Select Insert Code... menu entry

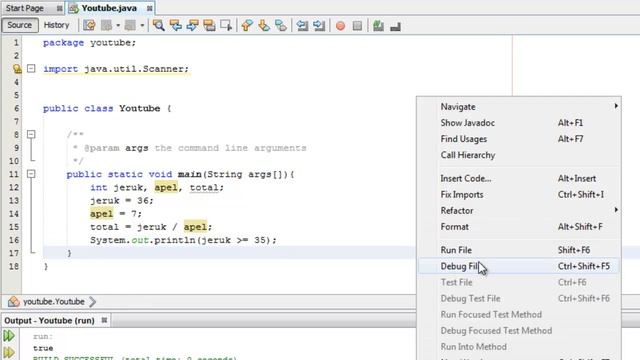tap(519, 178)
